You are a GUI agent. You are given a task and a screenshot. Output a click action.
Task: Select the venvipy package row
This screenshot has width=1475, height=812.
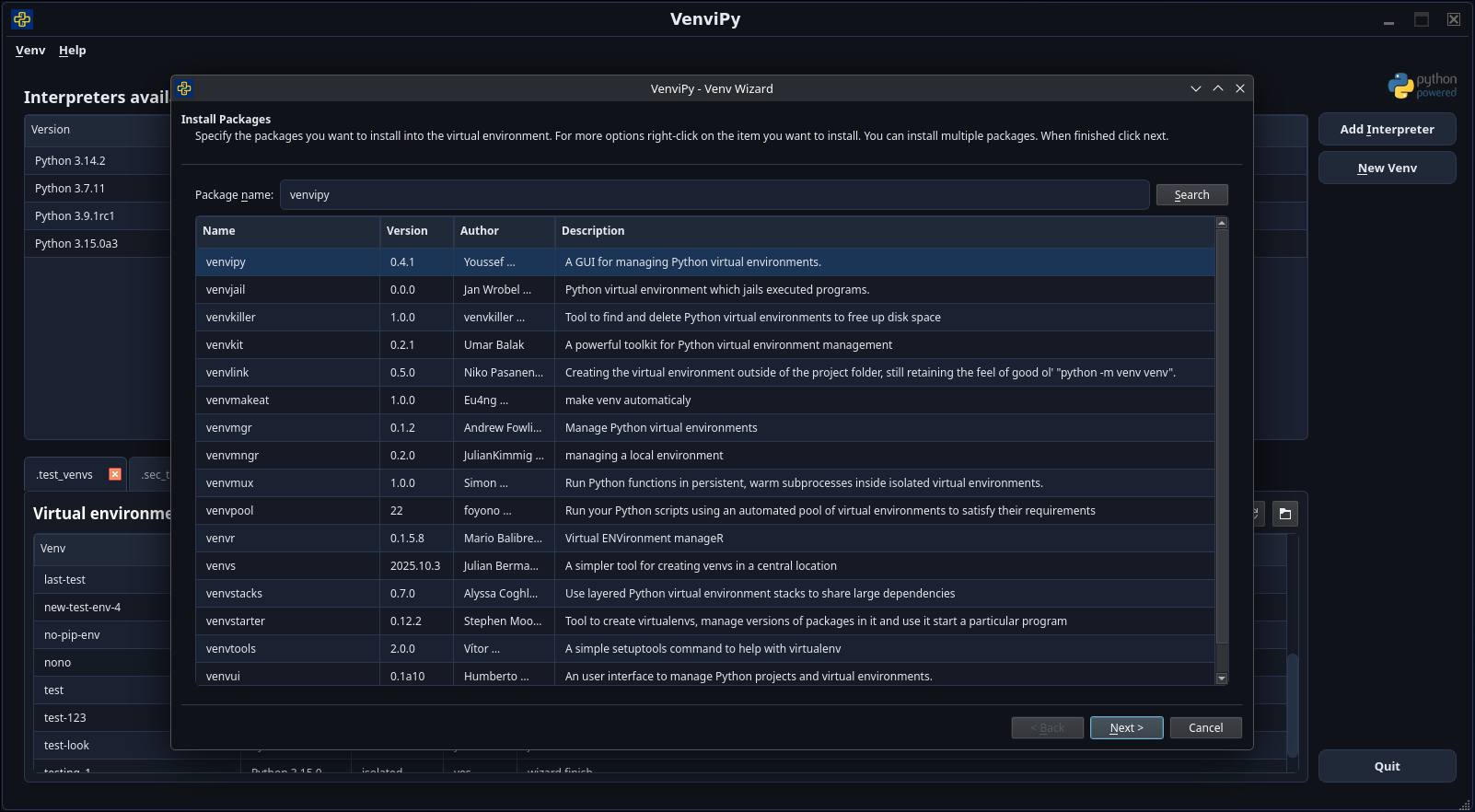click(705, 262)
